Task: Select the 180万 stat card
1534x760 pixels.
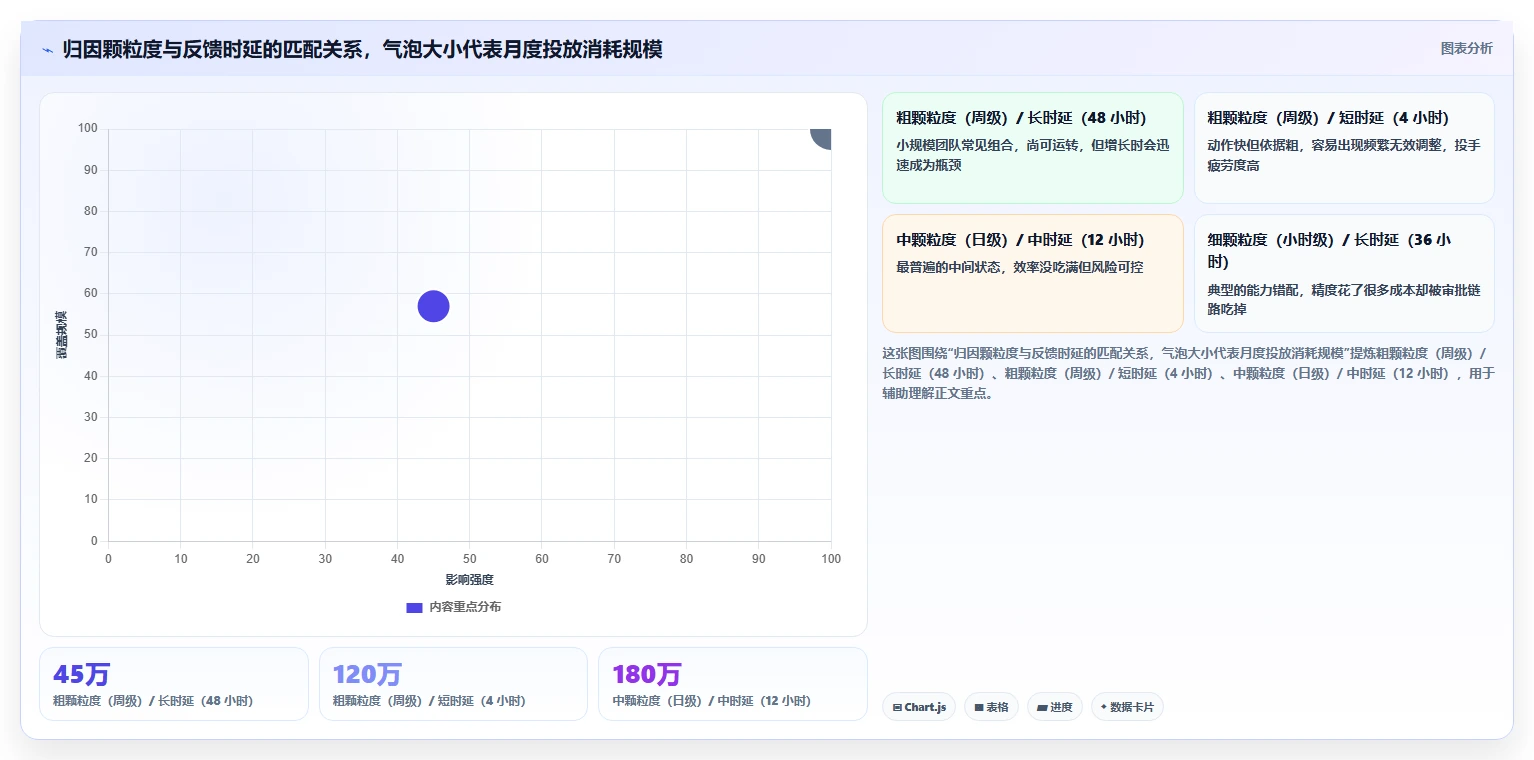Action: (732, 684)
